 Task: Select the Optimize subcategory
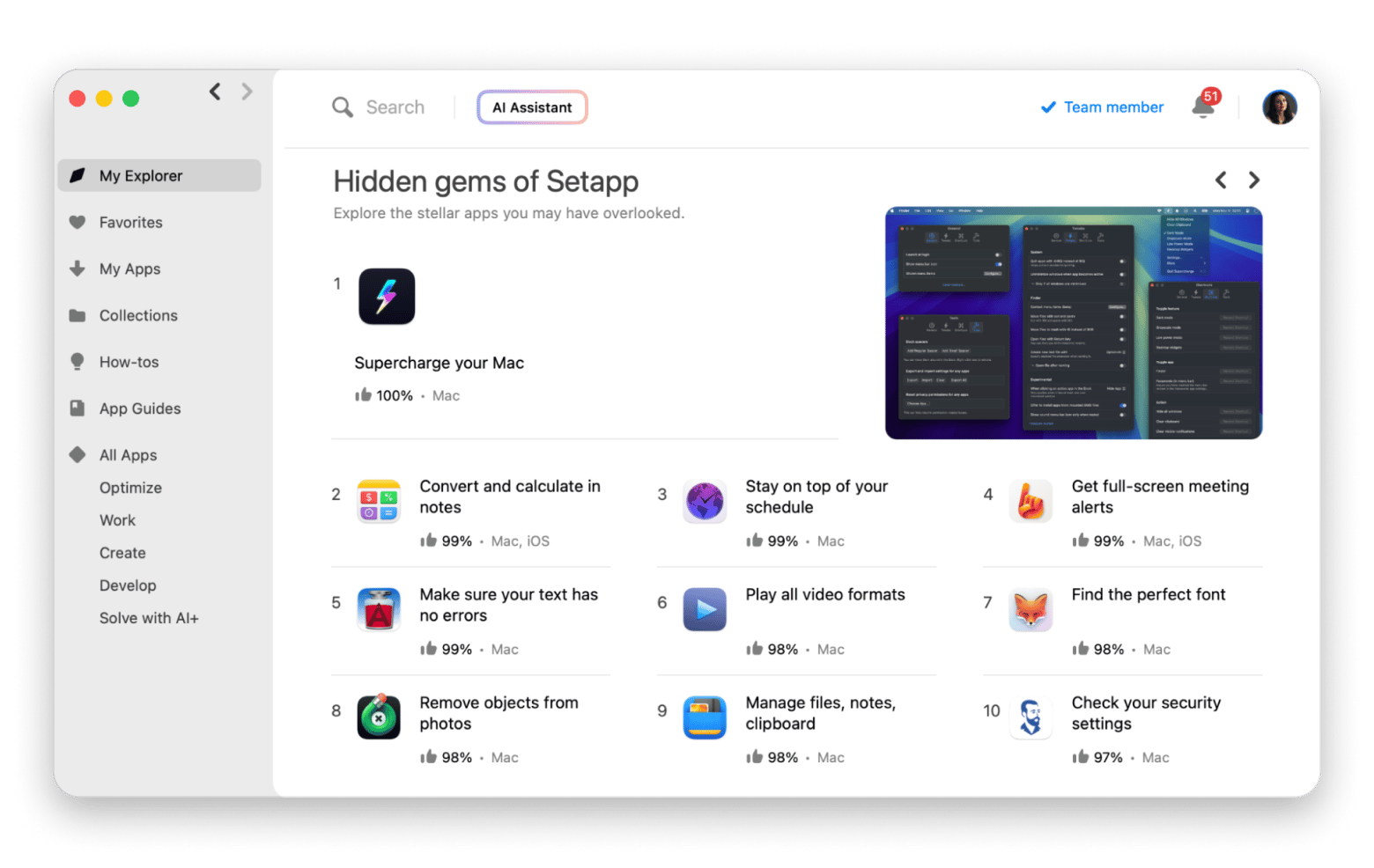[130, 488]
